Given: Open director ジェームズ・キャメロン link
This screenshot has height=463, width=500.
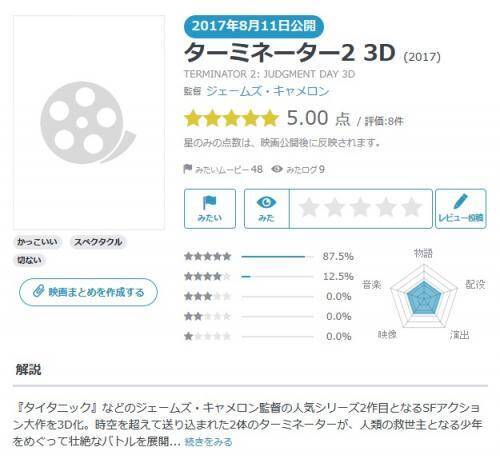Looking at the screenshot, I should (268, 91).
